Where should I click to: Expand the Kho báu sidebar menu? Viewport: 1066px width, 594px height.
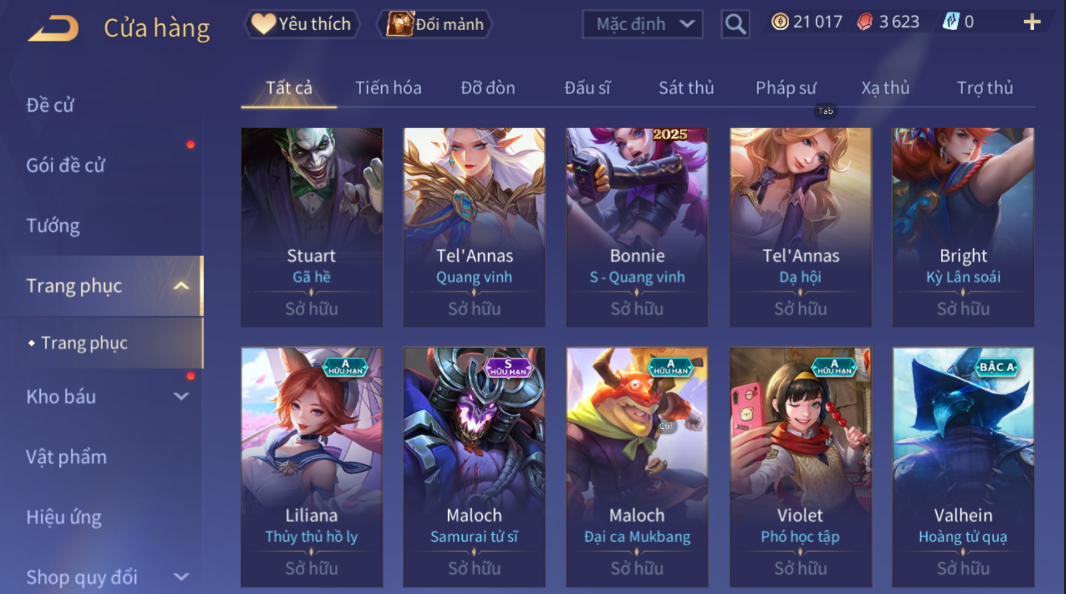[181, 396]
